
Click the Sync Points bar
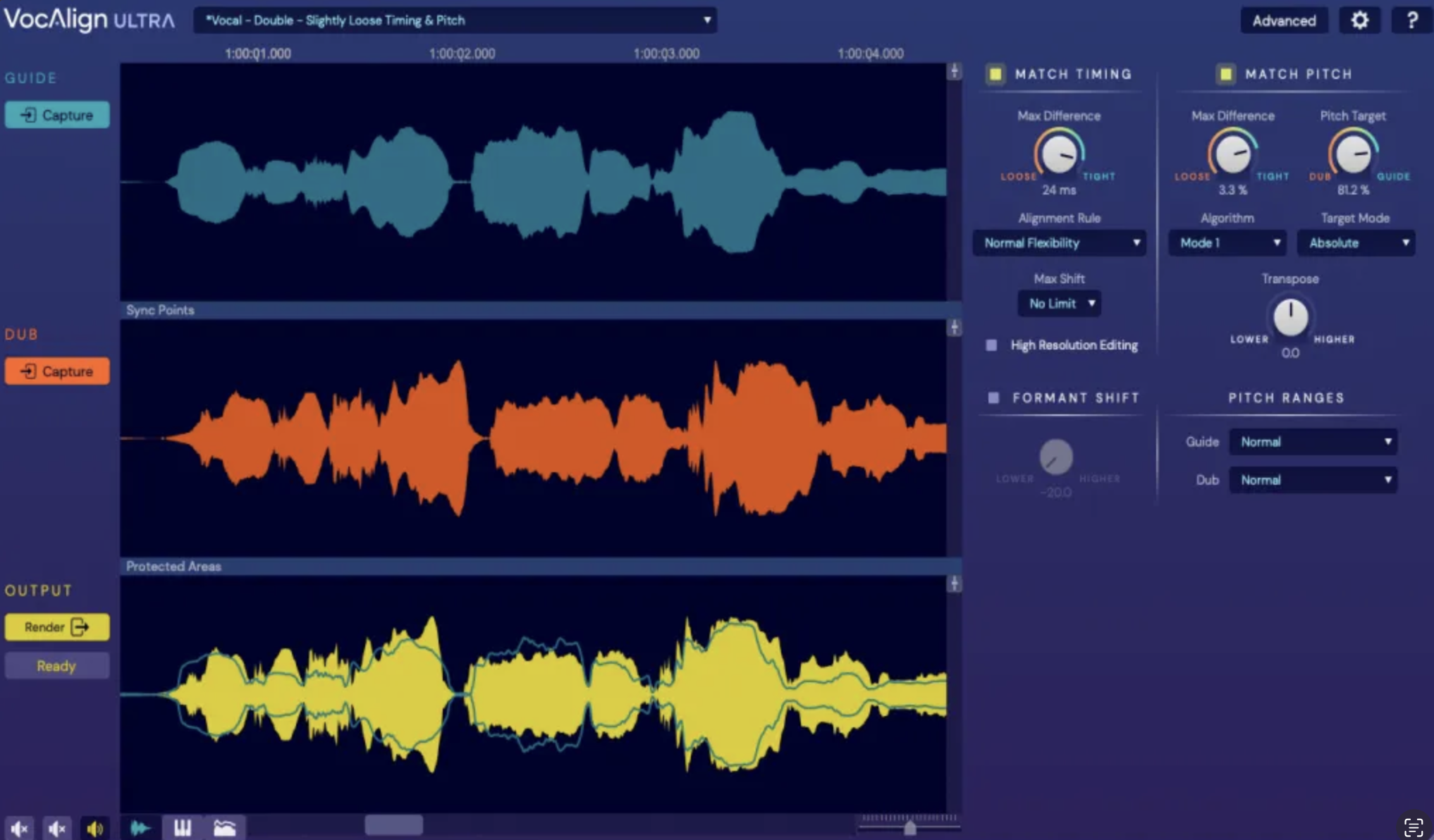point(540,310)
